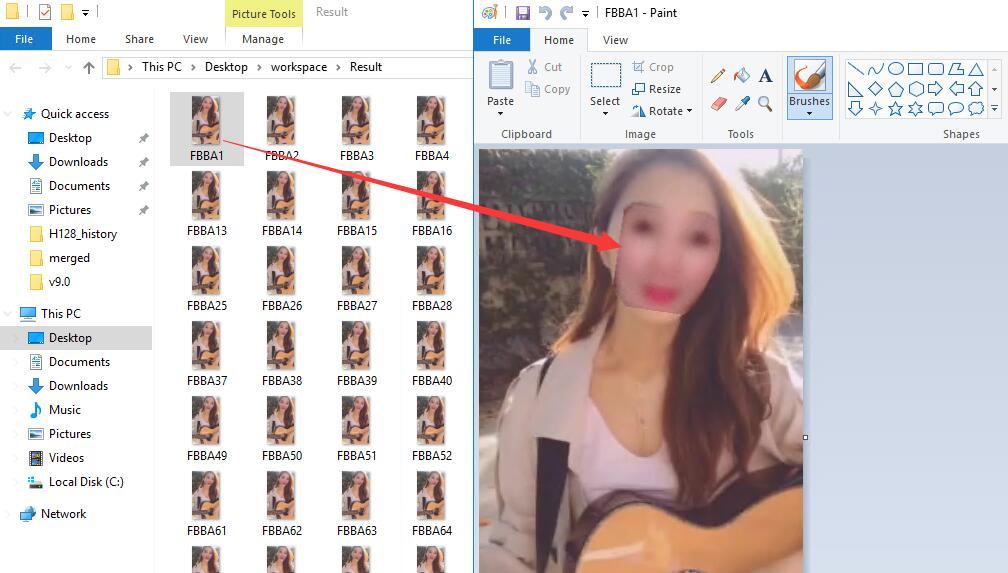Image resolution: width=1008 pixels, height=573 pixels.
Task: Click the Brushes tool icon
Action: [809, 76]
